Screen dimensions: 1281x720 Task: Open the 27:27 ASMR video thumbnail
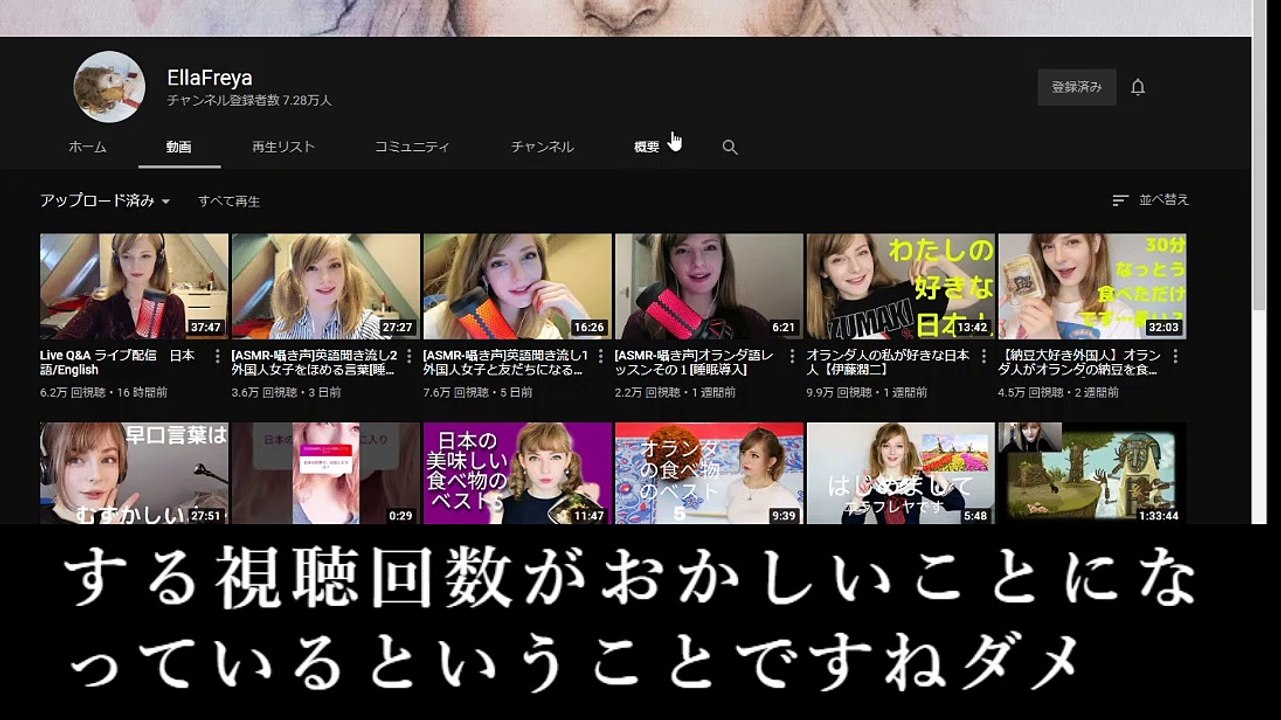coord(326,287)
